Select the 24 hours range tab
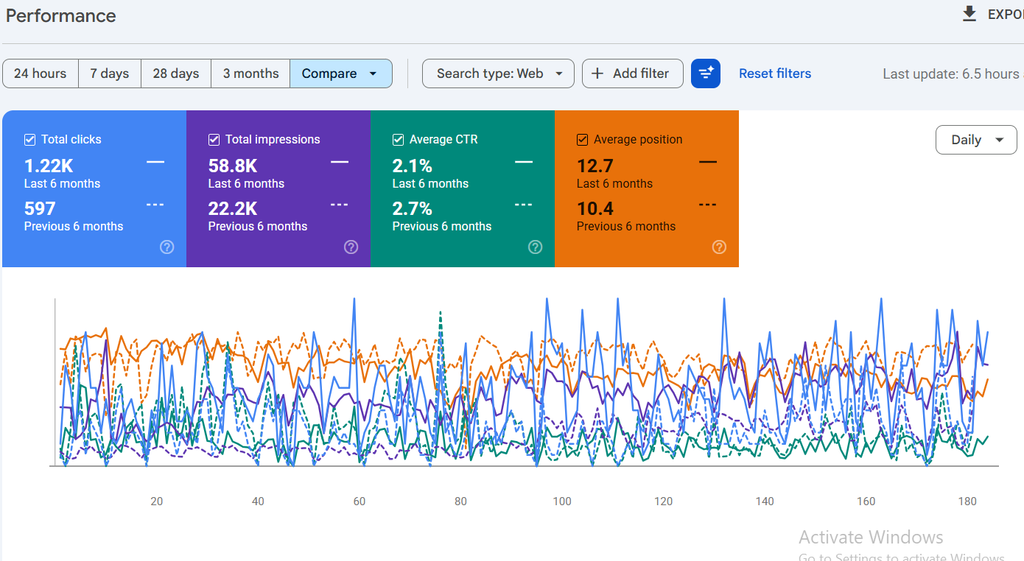This screenshot has height=561, width=1024. point(40,73)
